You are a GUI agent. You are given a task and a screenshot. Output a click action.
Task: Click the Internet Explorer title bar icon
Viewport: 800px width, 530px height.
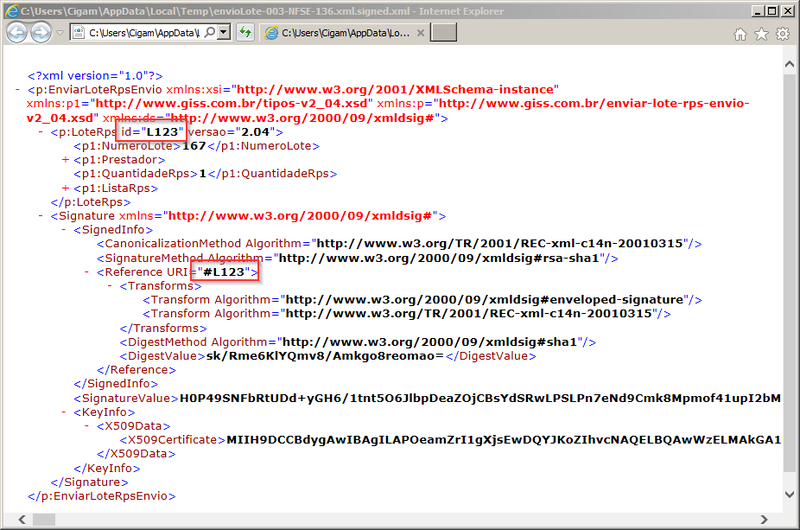click(x=11, y=11)
